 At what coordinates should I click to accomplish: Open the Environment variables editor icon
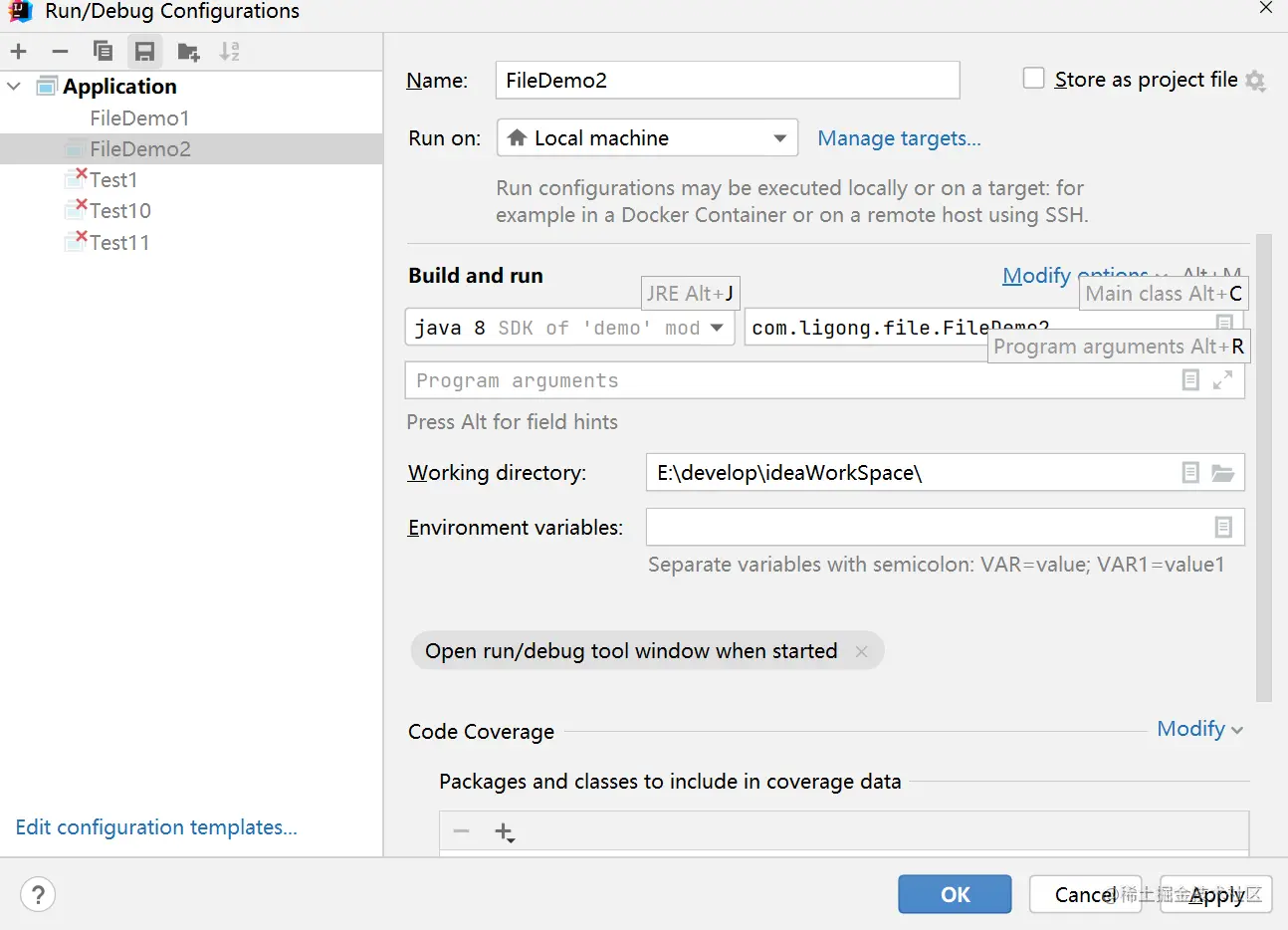1223,528
